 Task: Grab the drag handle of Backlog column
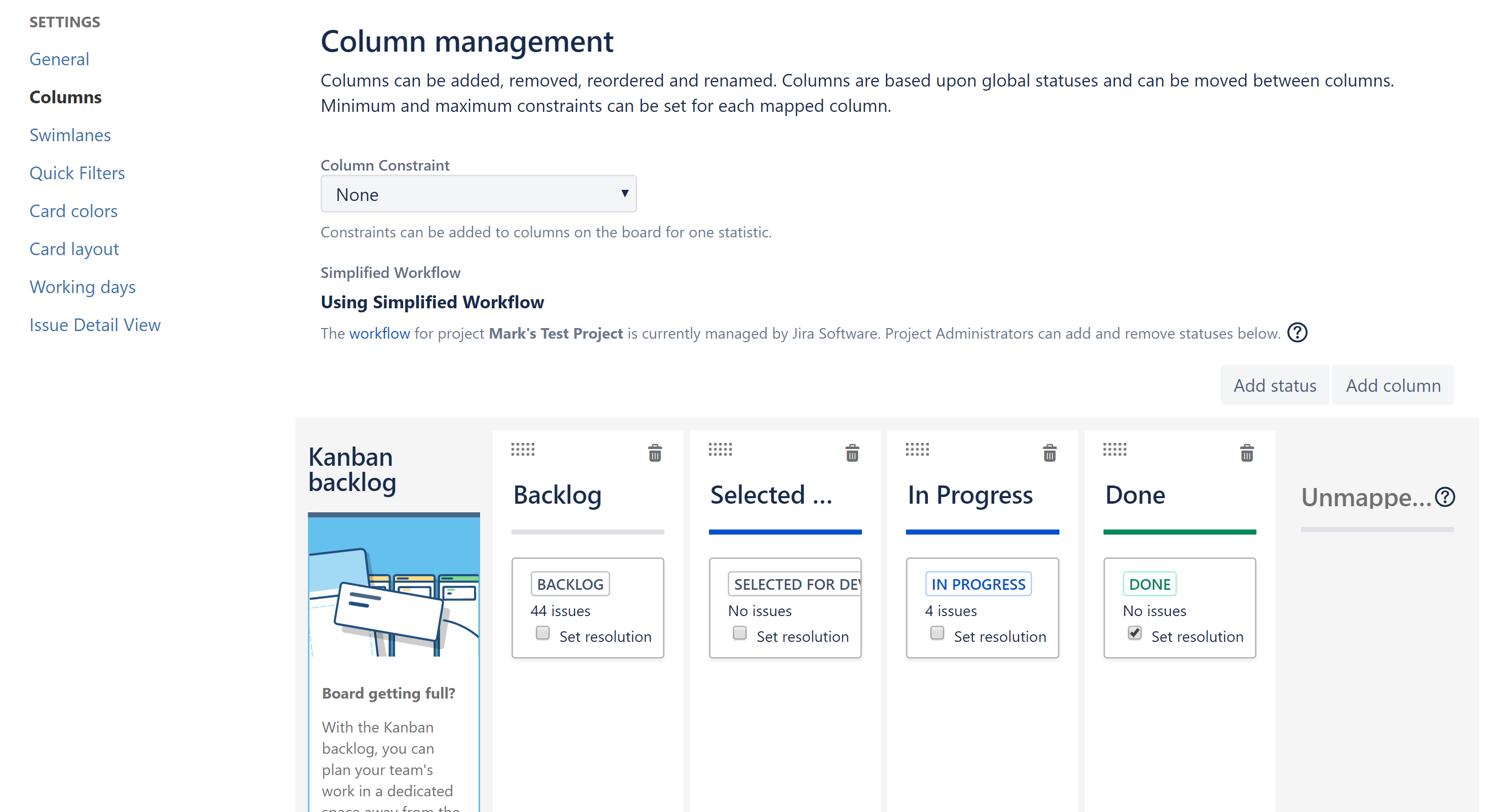click(x=523, y=450)
